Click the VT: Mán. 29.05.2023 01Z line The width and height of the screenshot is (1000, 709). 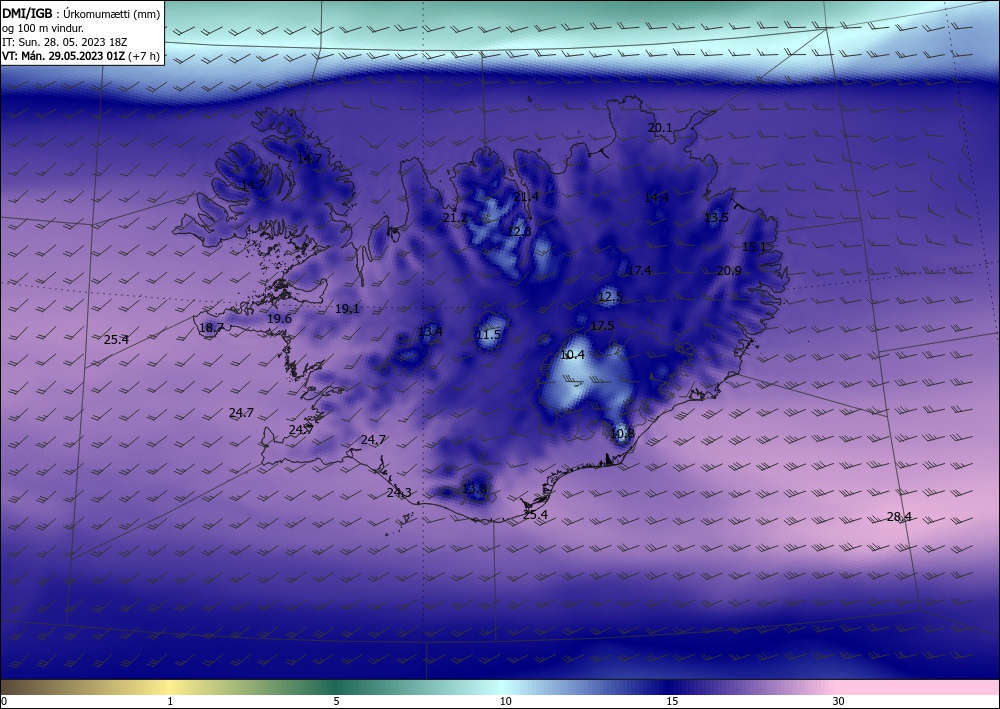80,56
